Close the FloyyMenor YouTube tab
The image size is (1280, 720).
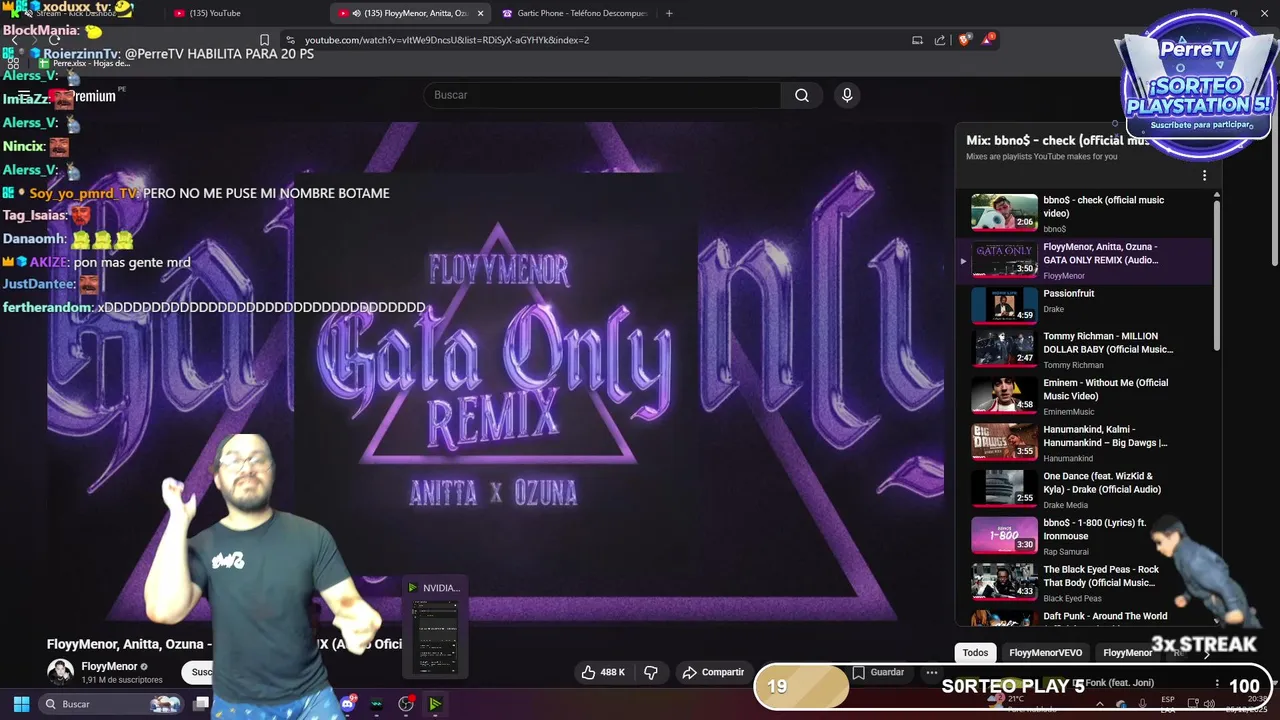(x=480, y=13)
